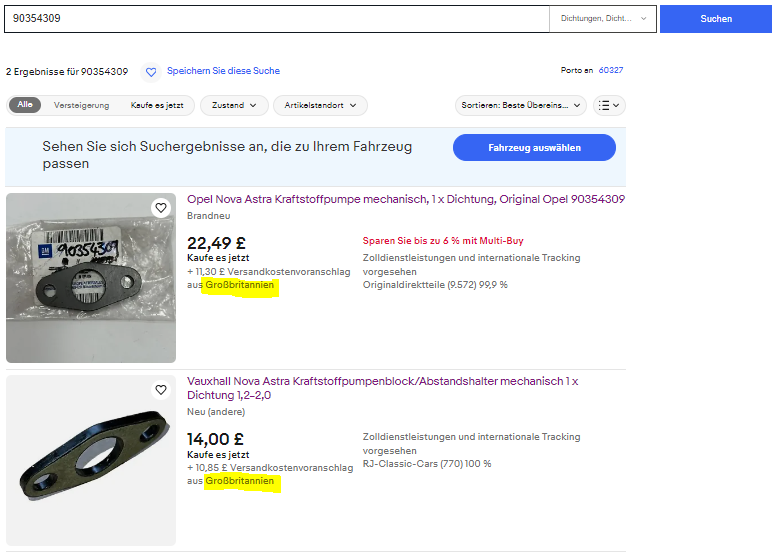Screen dimensions: 778x552
Task: Open the category dropdown 'Dichtungen, Dicht...'
Action: point(603,19)
